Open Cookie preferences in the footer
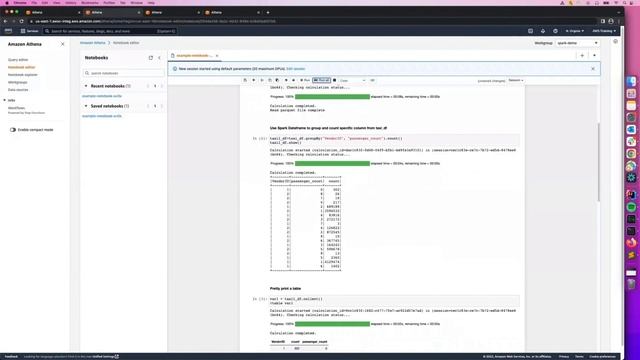 pyautogui.click(x=602, y=357)
